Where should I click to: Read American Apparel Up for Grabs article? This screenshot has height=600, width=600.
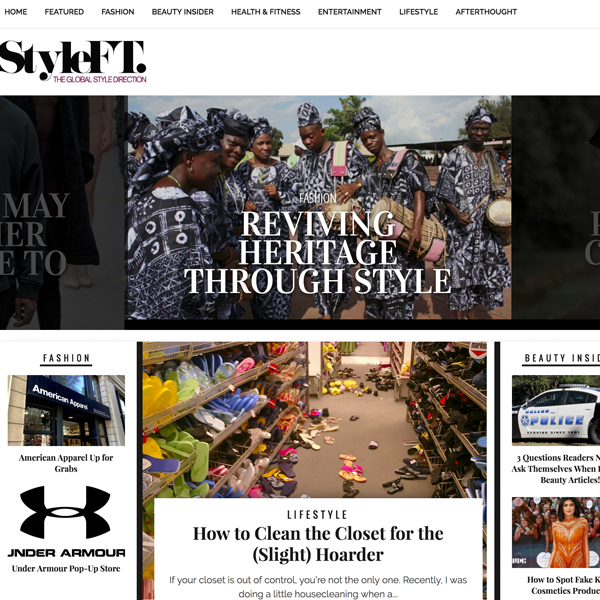66,463
